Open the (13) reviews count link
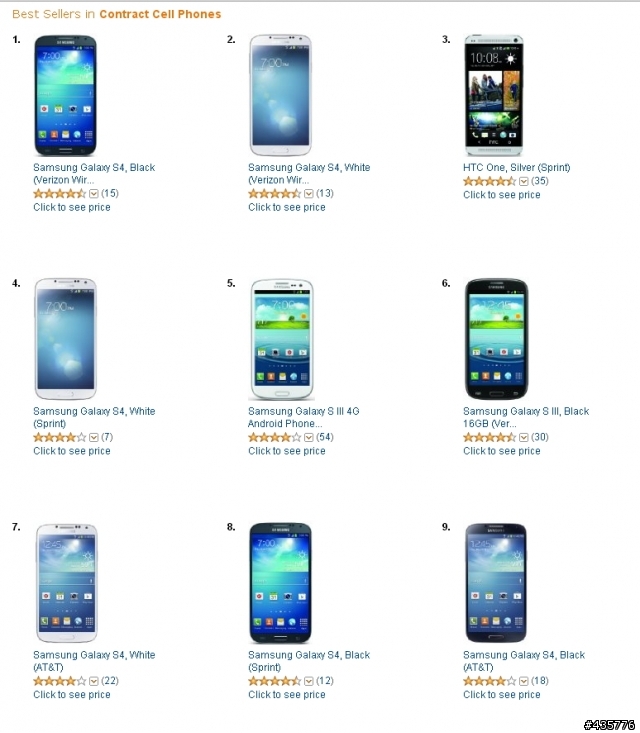The height and width of the screenshot is (733, 640). point(325,194)
